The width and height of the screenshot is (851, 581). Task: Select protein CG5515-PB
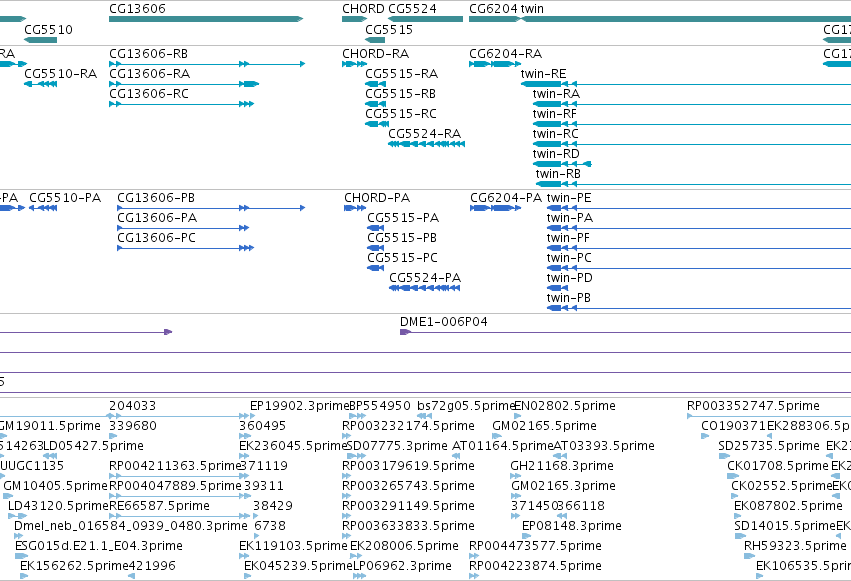coord(402,238)
